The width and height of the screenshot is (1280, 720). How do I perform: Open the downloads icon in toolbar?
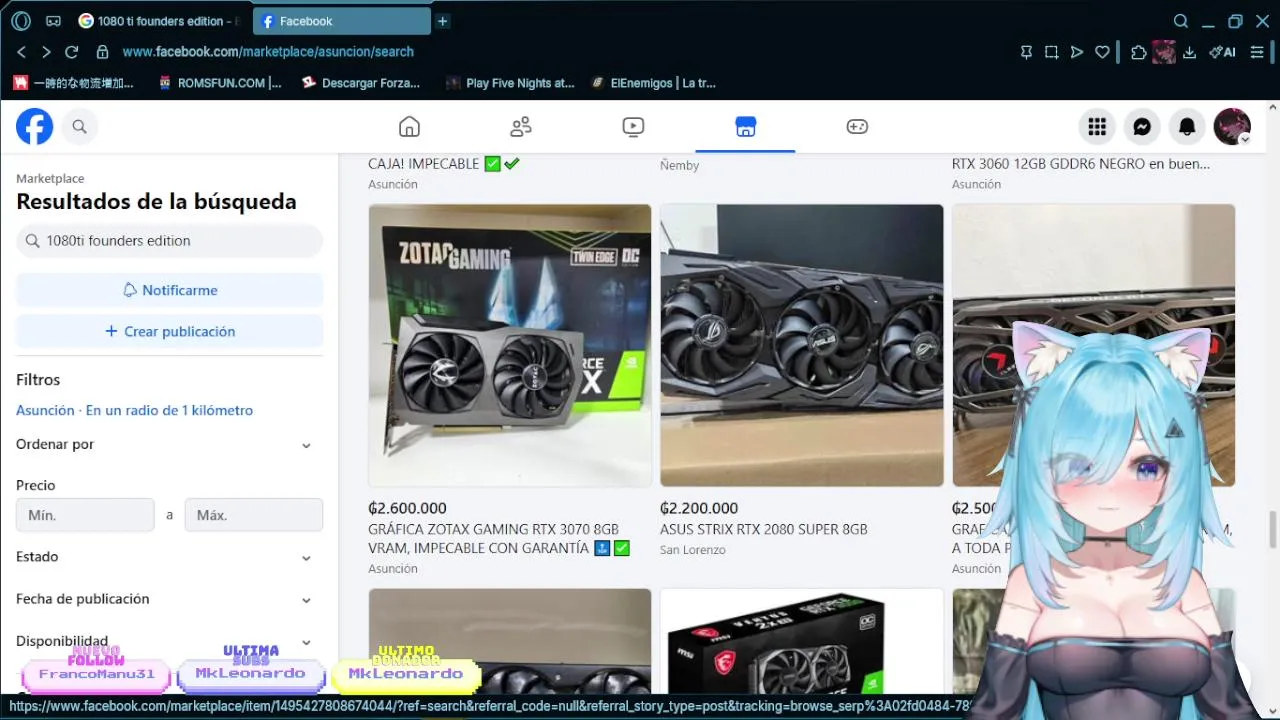[1190, 52]
